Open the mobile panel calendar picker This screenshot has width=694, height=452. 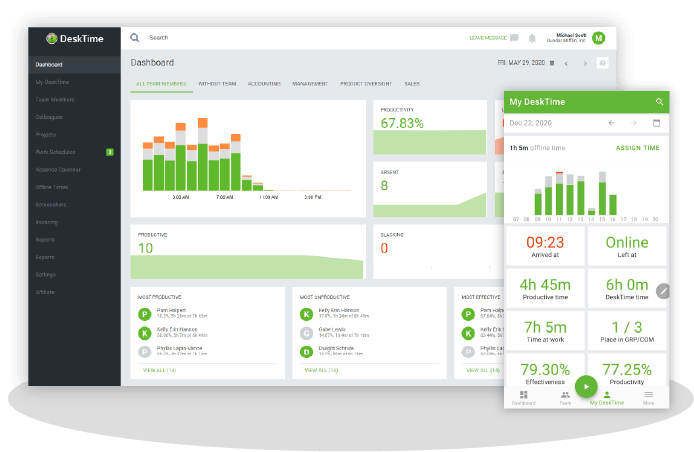[656, 123]
